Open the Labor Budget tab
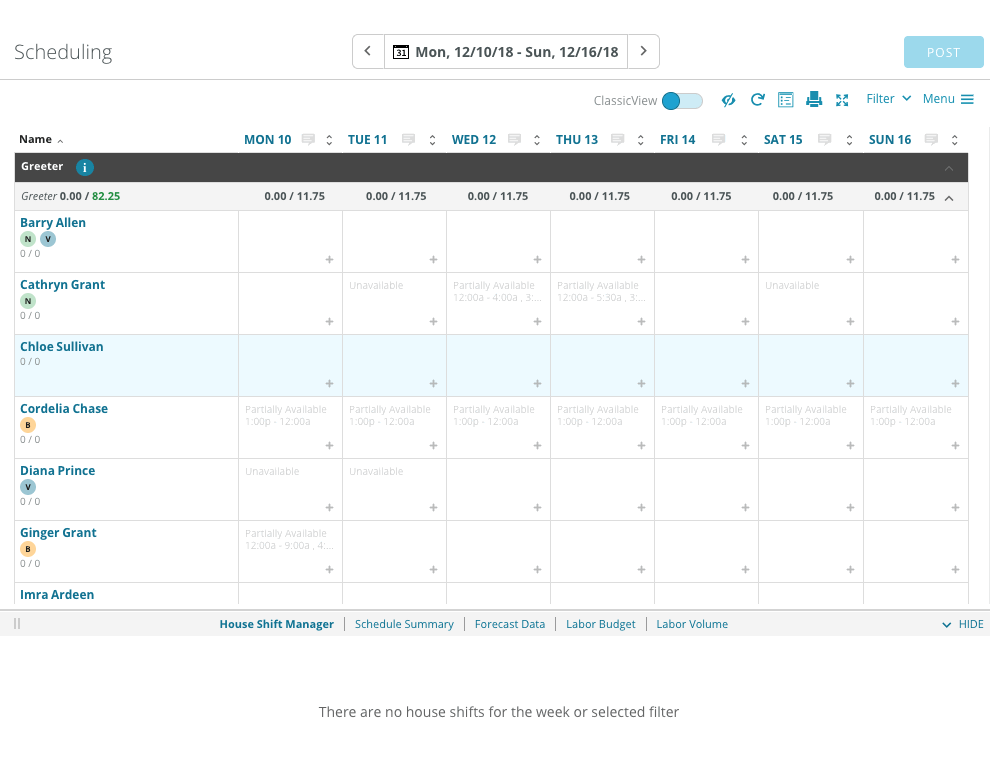990x761 pixels. pyautogui.click(x=600, y=624)
